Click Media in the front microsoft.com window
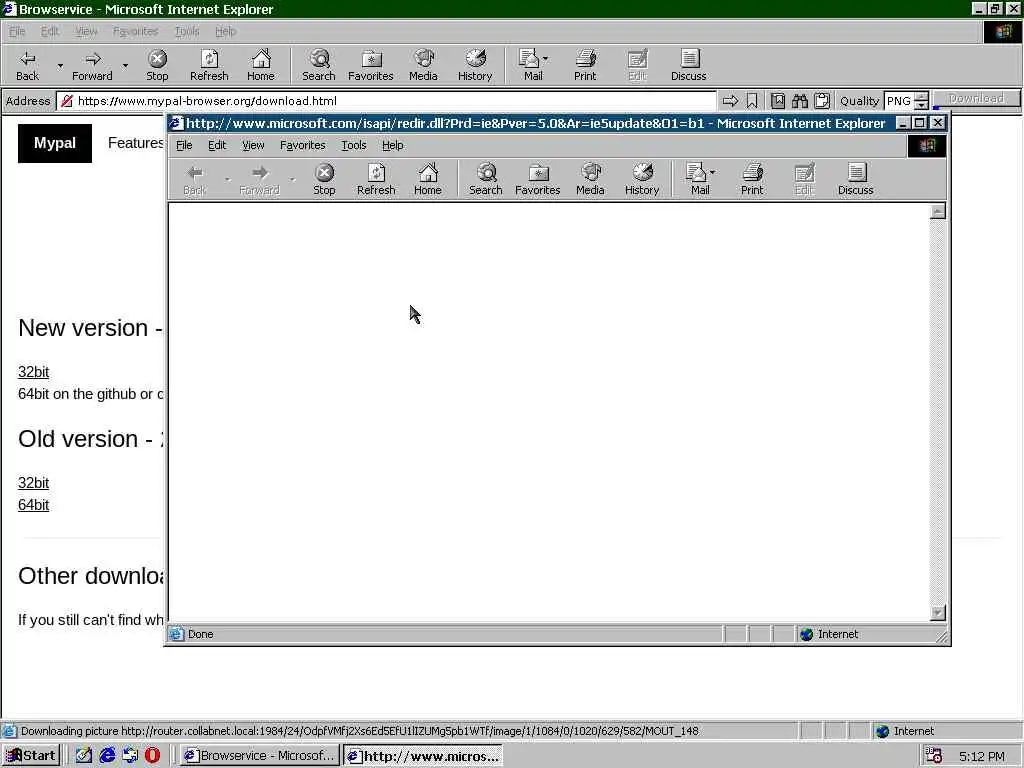The height and width of the screenshot is (768, 1024). click(x=590, y=180)
